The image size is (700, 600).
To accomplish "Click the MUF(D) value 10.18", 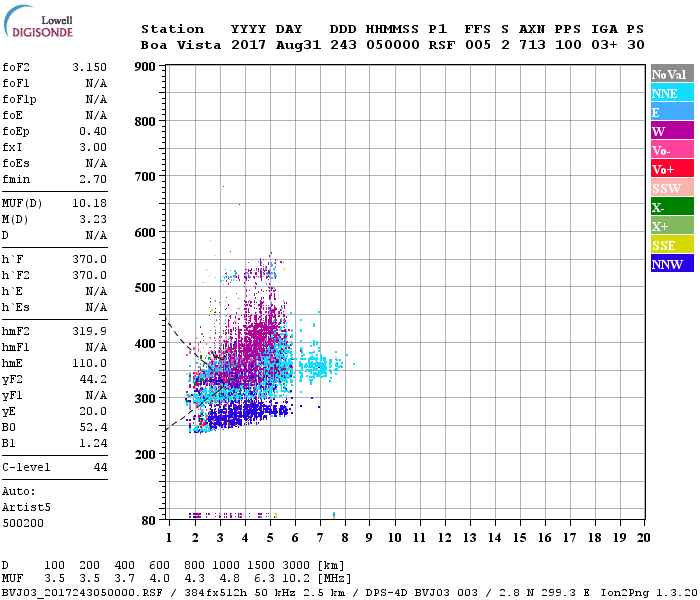I will (x=89, y=204).
